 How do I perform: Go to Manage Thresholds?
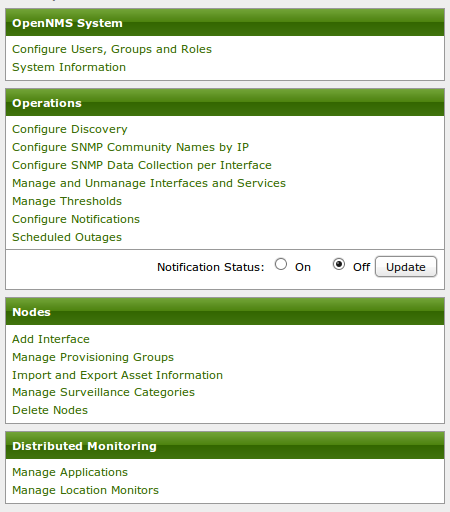[67, 201]
